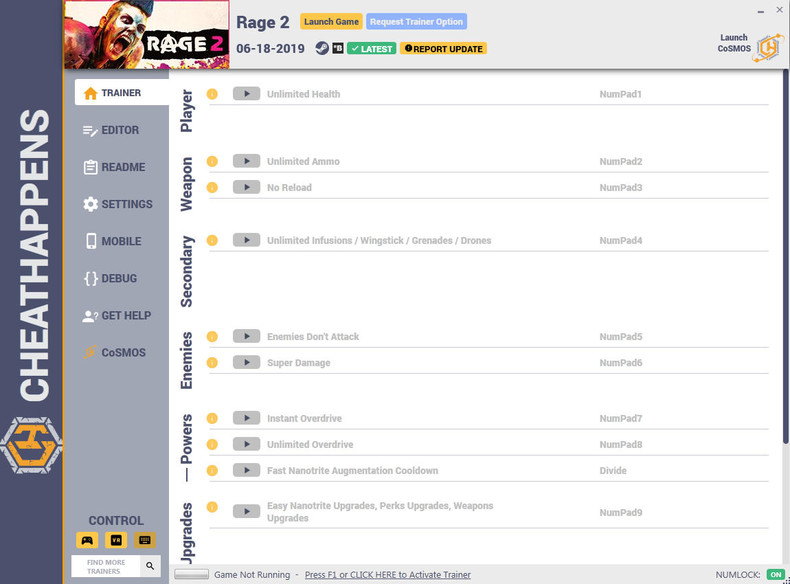Activate Instant Overdrive cheat
The width and height of the screenshot is (790, 584).
point(246,418)
